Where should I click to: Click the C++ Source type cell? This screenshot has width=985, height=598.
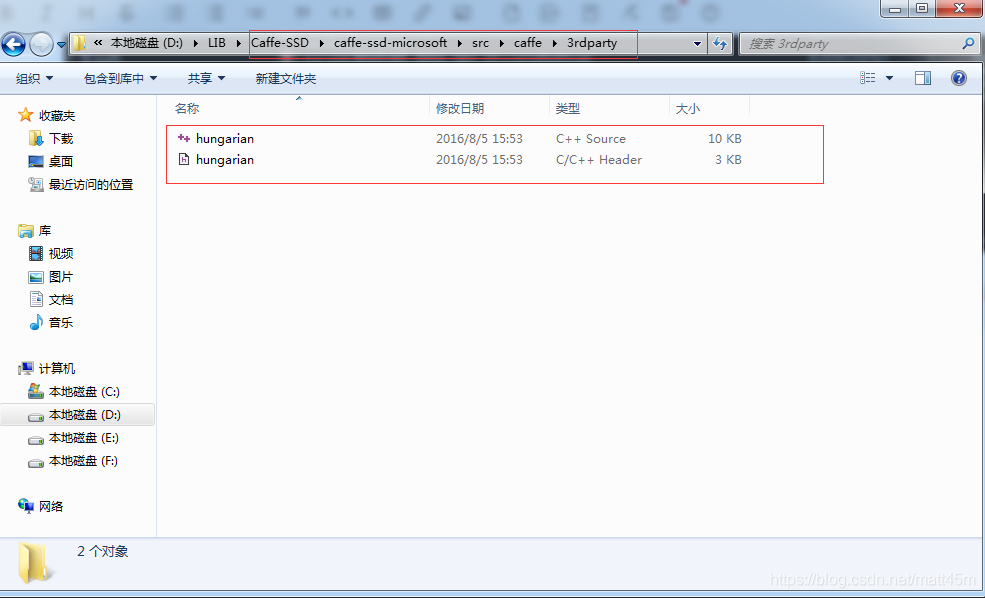[x=591, y=139]
